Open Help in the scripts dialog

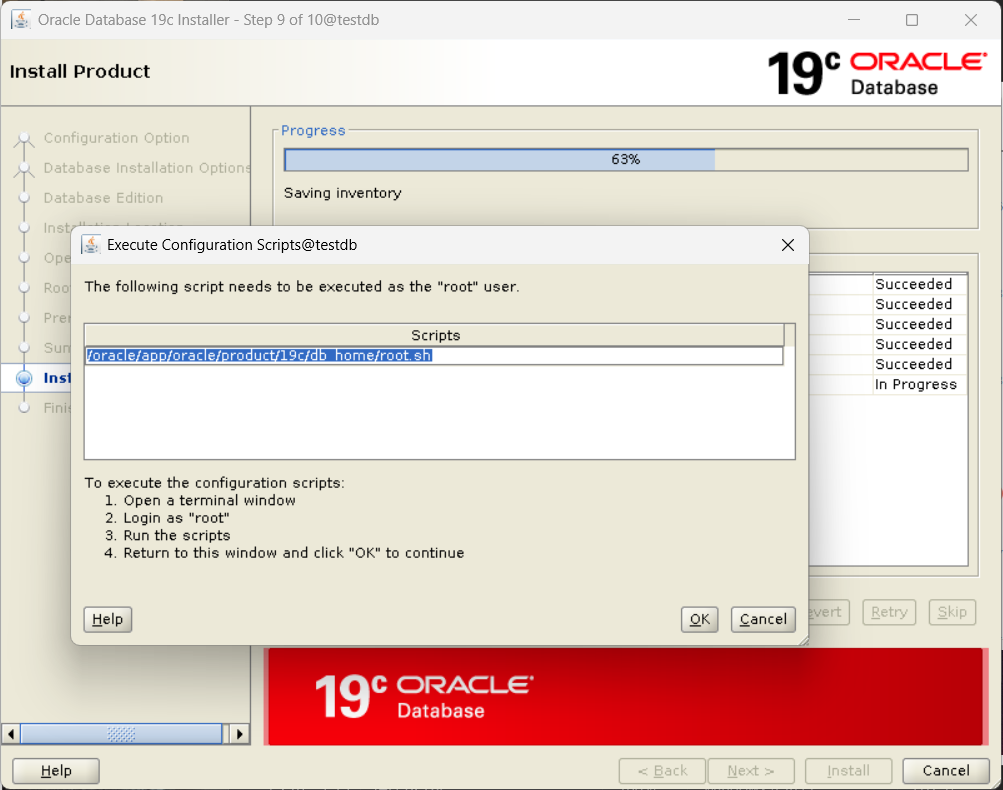(x=107, y=619)
